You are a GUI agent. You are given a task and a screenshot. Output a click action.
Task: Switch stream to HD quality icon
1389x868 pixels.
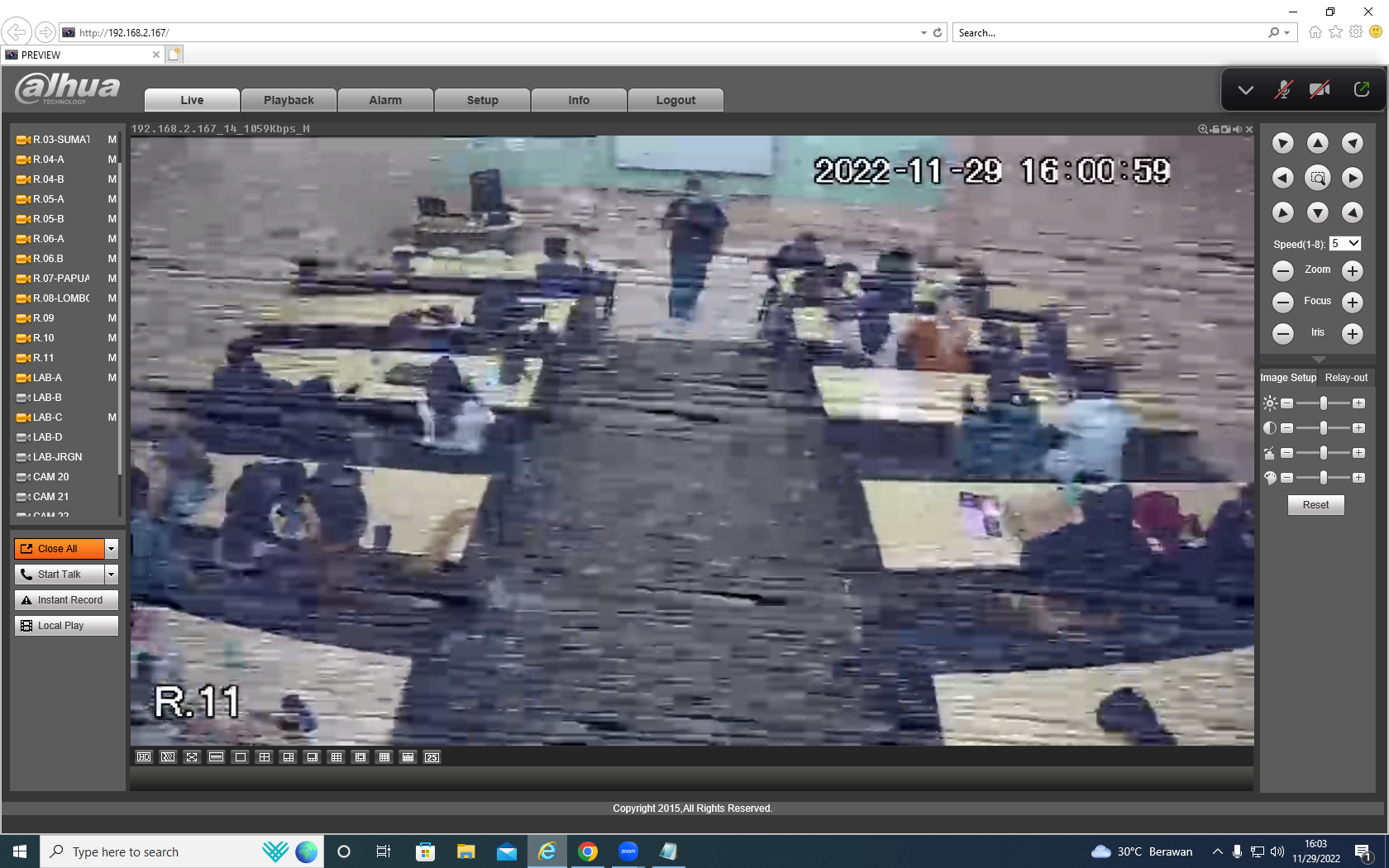(x=144, y=757)
